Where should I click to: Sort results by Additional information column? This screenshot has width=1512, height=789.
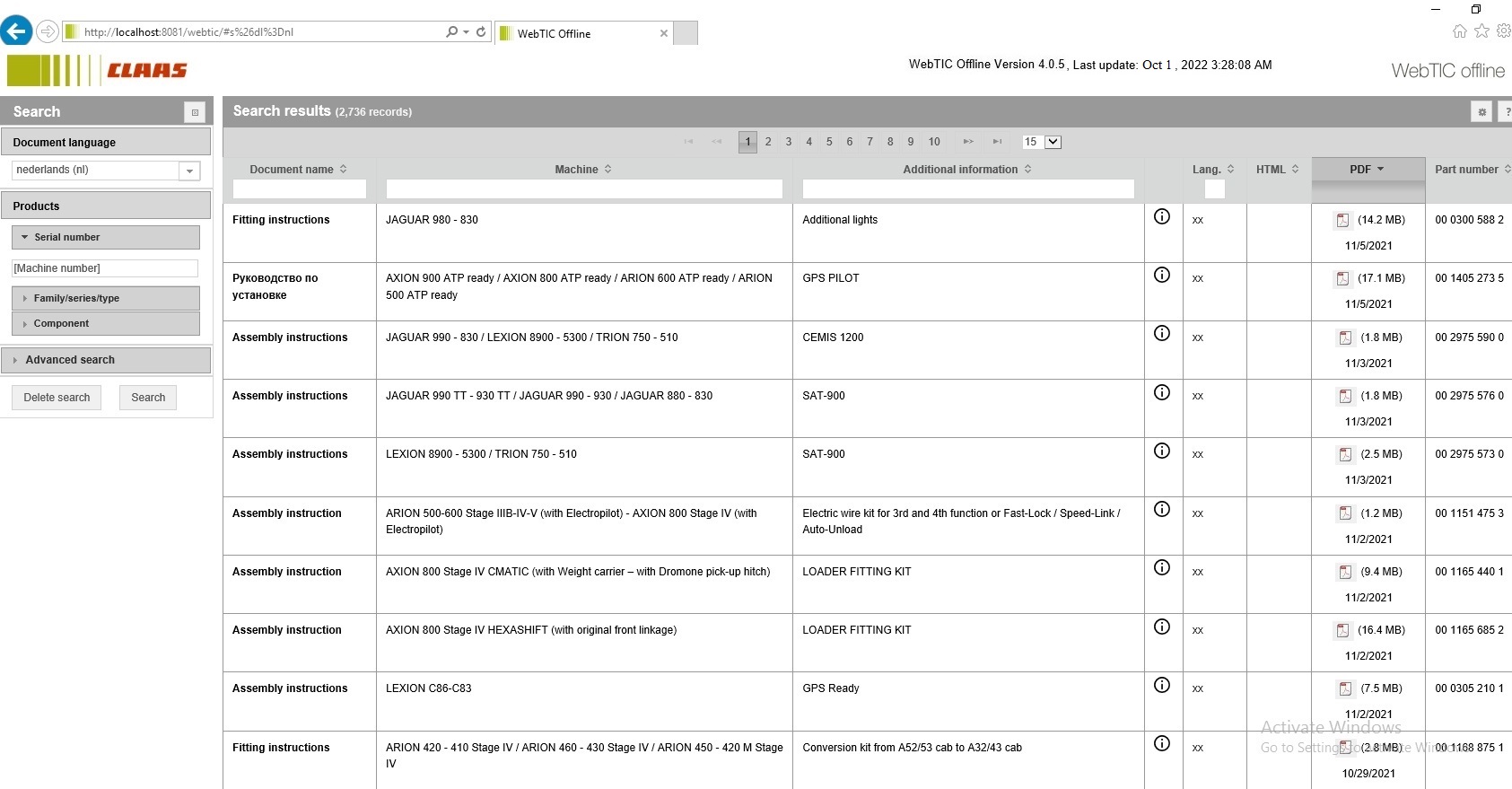[x=967, y=169]
